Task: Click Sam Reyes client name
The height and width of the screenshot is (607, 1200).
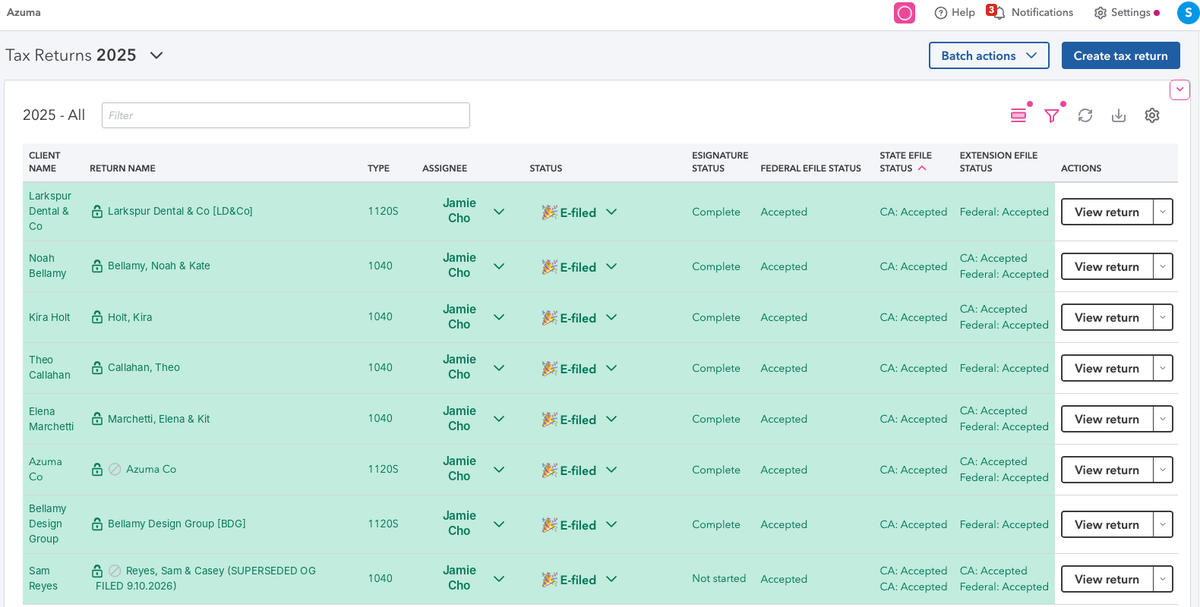Action: click(43, 579)
